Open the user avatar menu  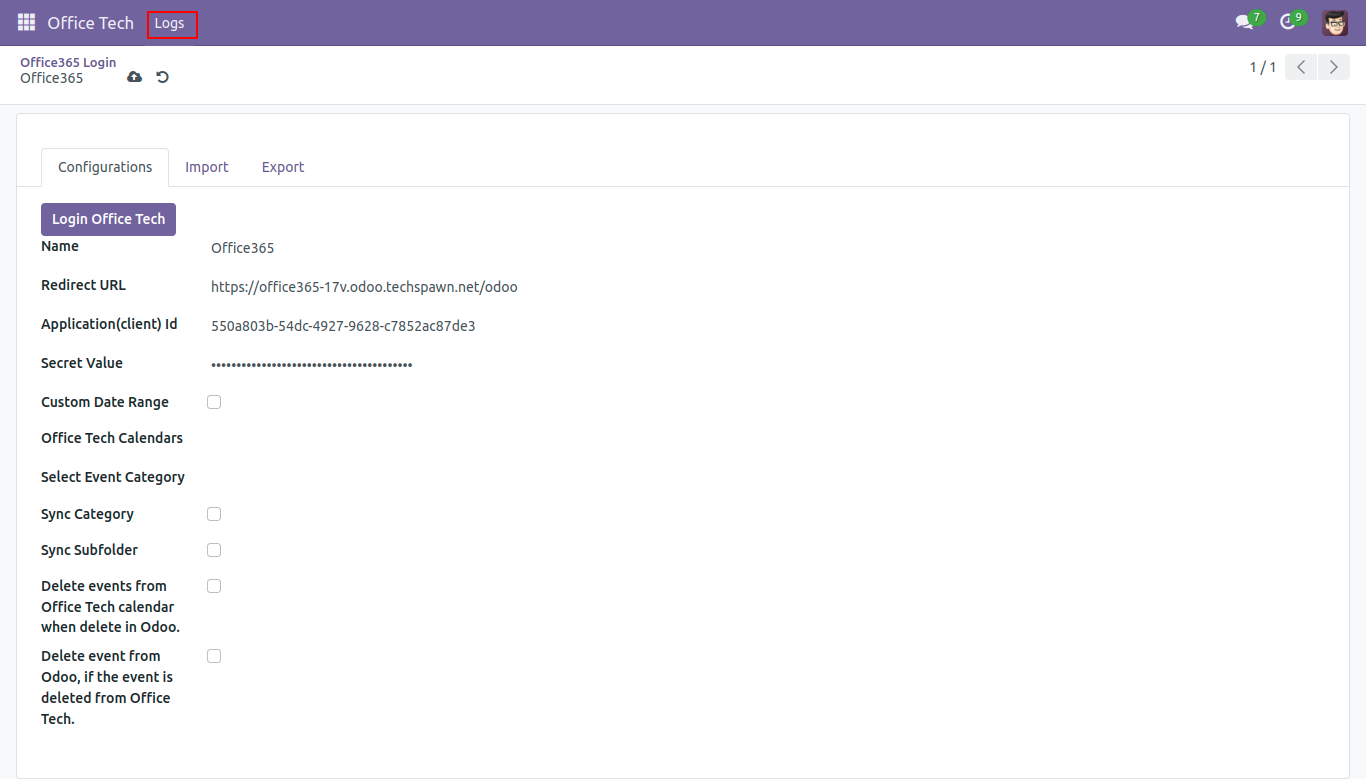(1334, 22)
